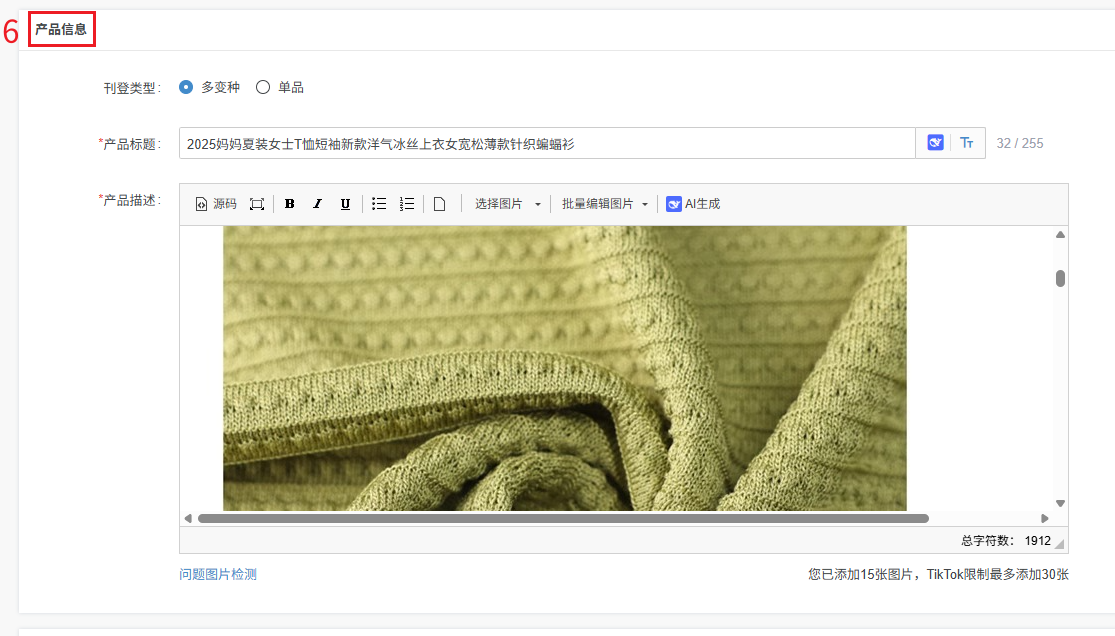Expand the 批量编辑图片 dropdown
Image resolution: width=1115 pixels, height=636 pixels.
605,204
